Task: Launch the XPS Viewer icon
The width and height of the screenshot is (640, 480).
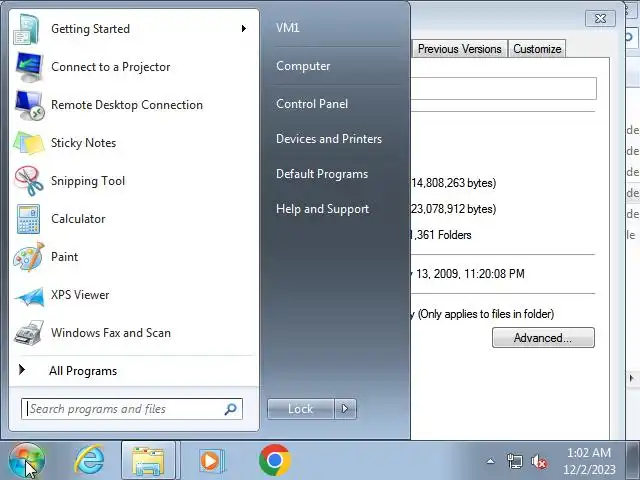Action: click(29, 296)
